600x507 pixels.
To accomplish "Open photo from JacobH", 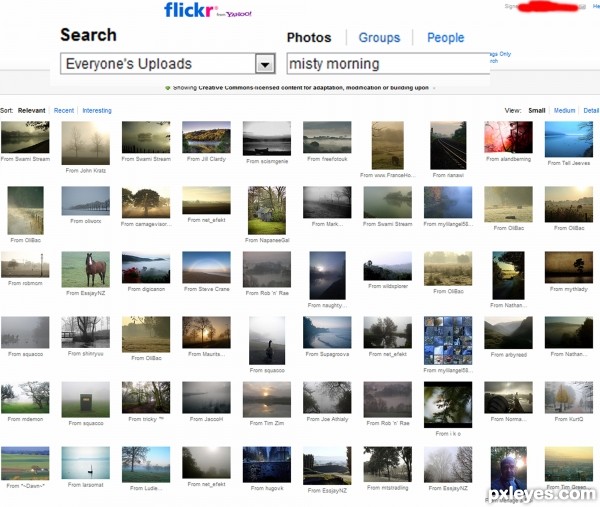I will [206, 397].
